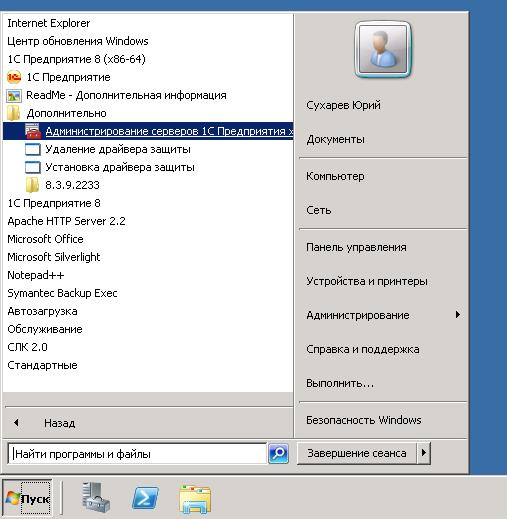Click the Найти программы и файлы field

point(137,454)
